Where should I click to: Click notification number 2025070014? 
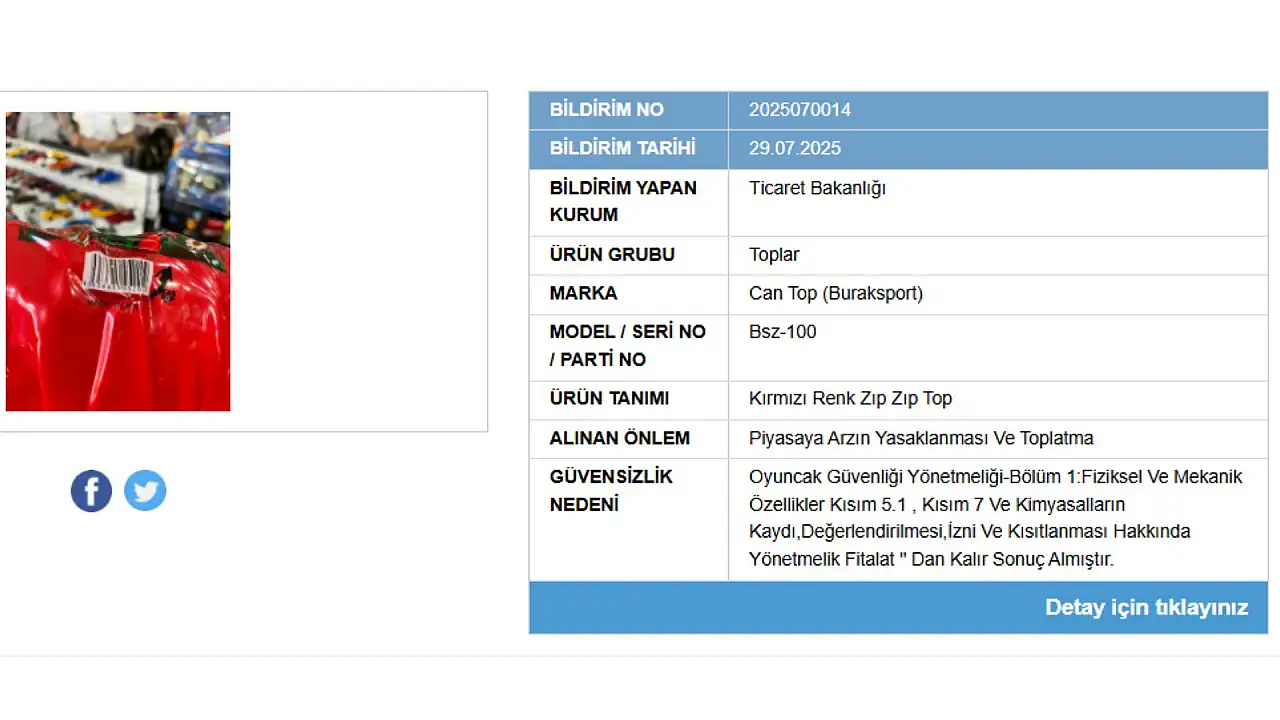tap(800, 110)
